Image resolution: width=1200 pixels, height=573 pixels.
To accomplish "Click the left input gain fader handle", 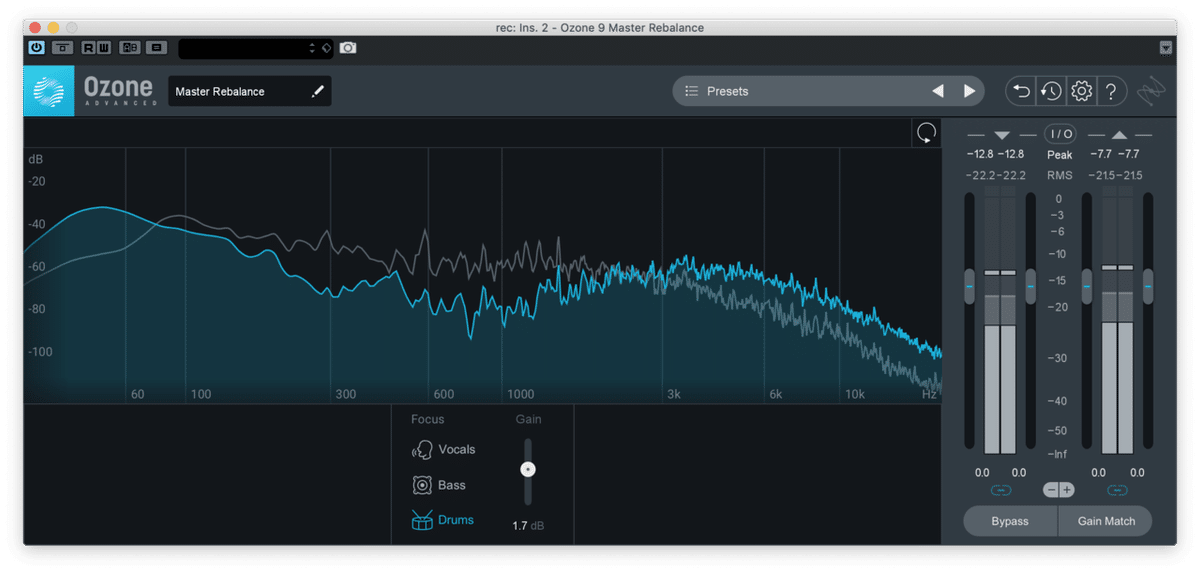I will [969, 287].
